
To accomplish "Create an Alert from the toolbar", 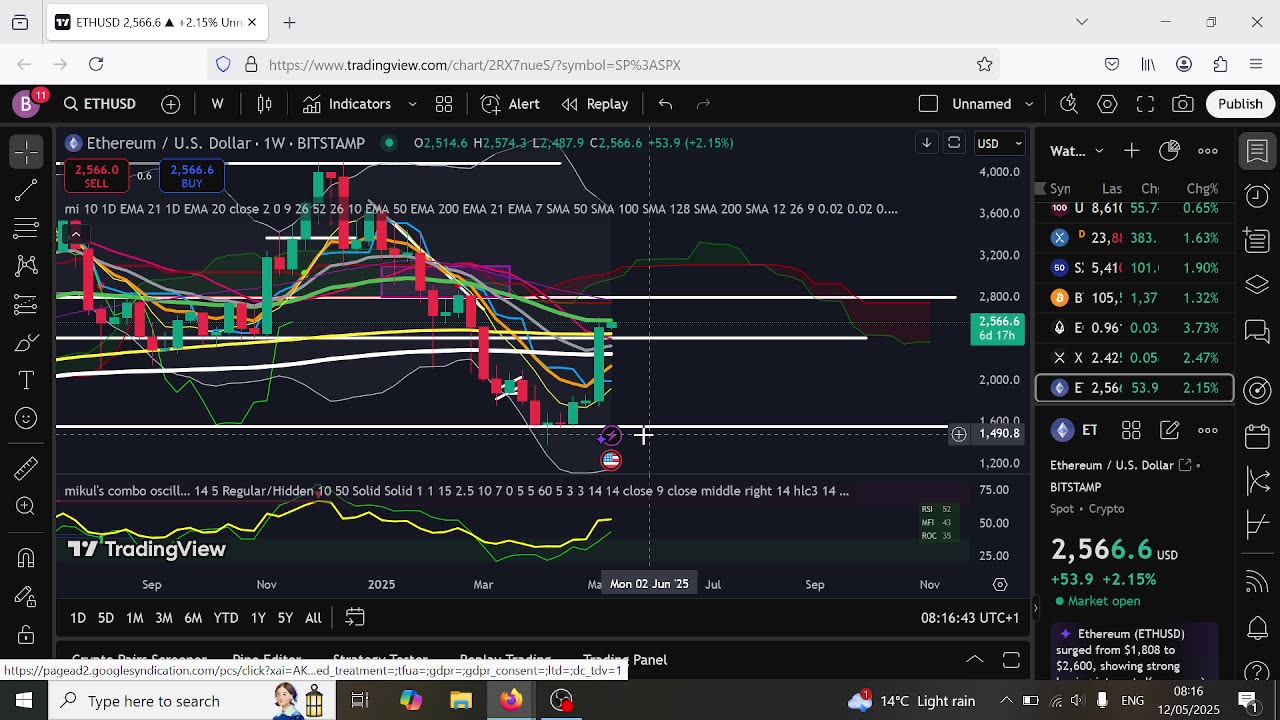I will click(x=511, y=104).
